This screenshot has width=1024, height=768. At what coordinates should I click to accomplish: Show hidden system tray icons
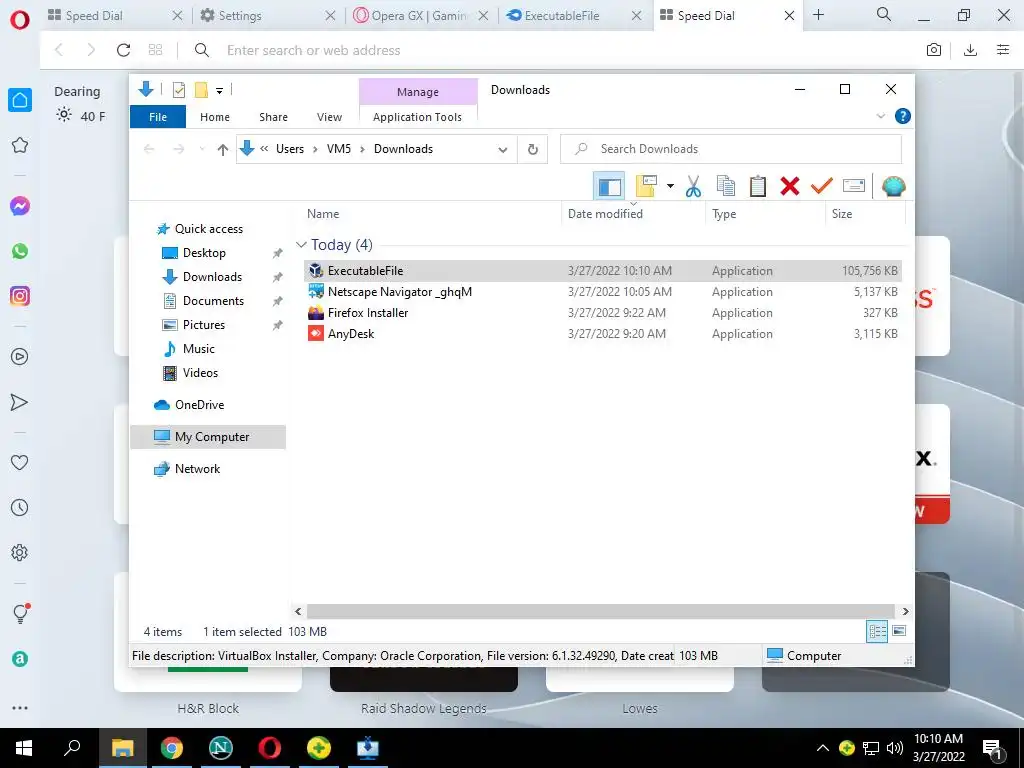click(x=823, y=748)
